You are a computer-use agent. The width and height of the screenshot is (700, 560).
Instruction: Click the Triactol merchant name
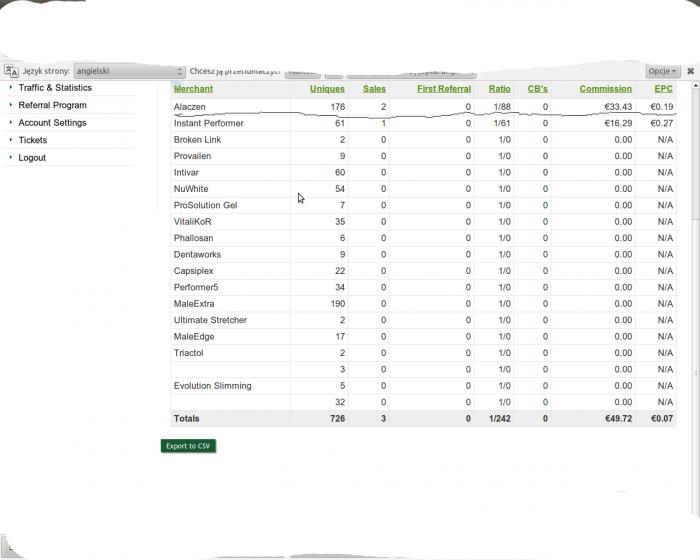pos(188,353)
